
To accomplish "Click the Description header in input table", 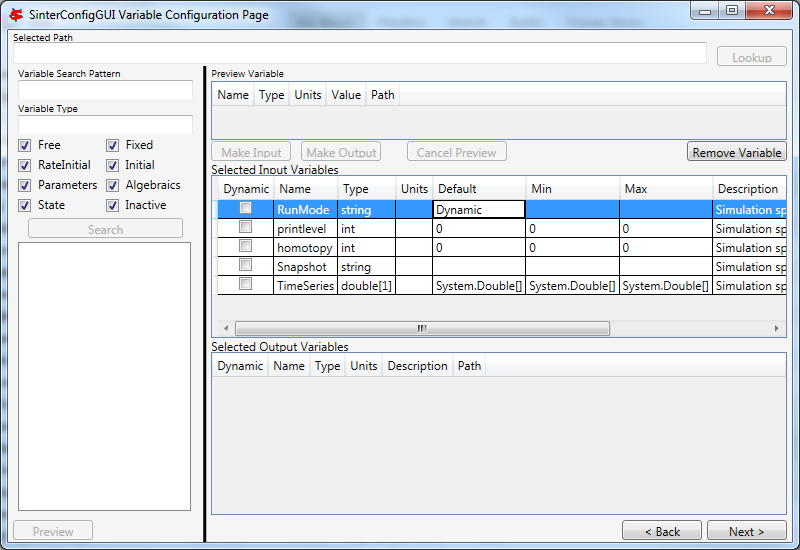I will (x=749, y=189).
